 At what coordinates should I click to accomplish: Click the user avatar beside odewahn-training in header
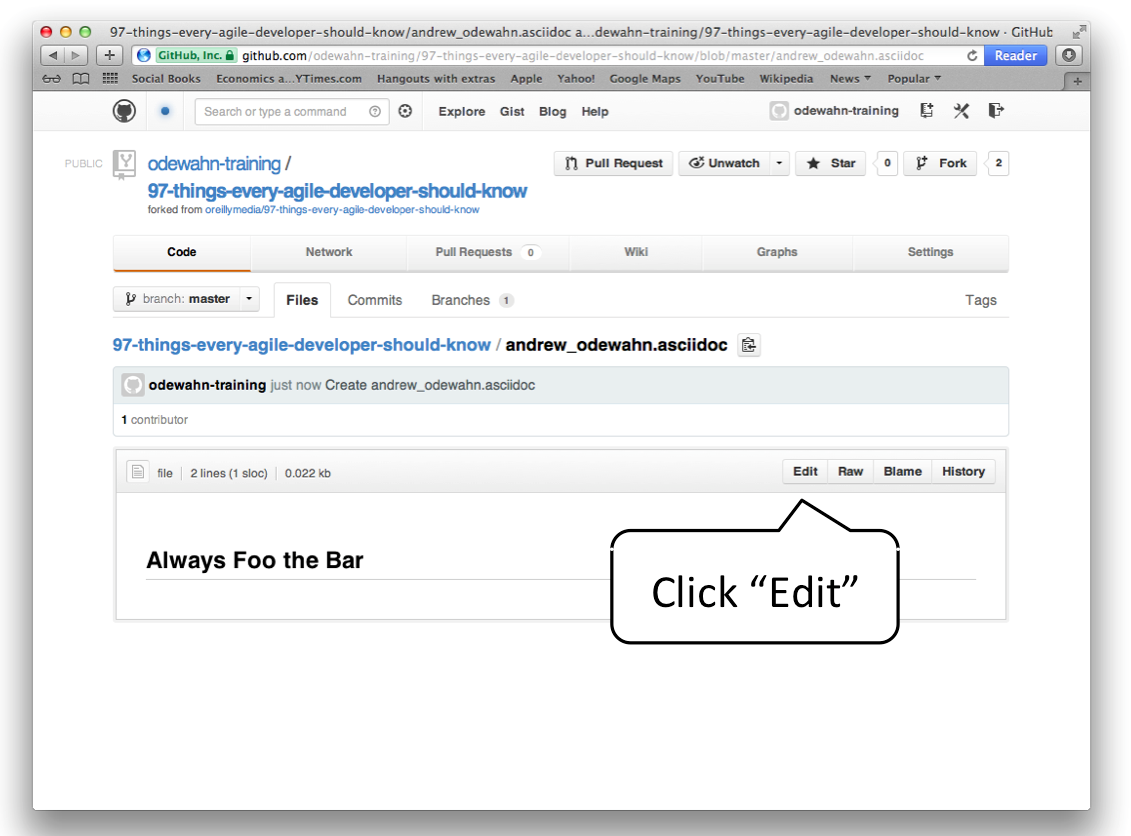point(779,111)
